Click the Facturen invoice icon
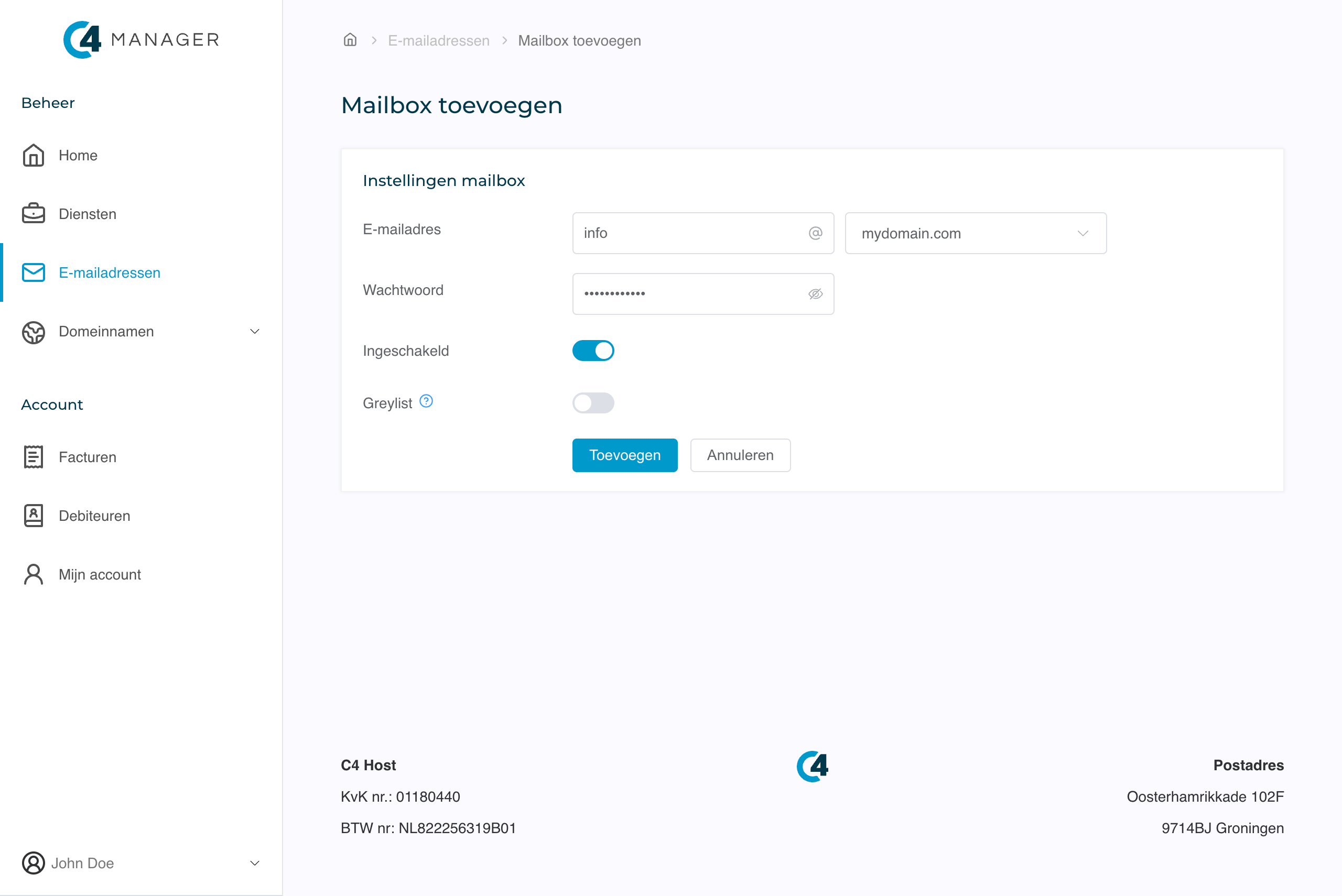 33,456
